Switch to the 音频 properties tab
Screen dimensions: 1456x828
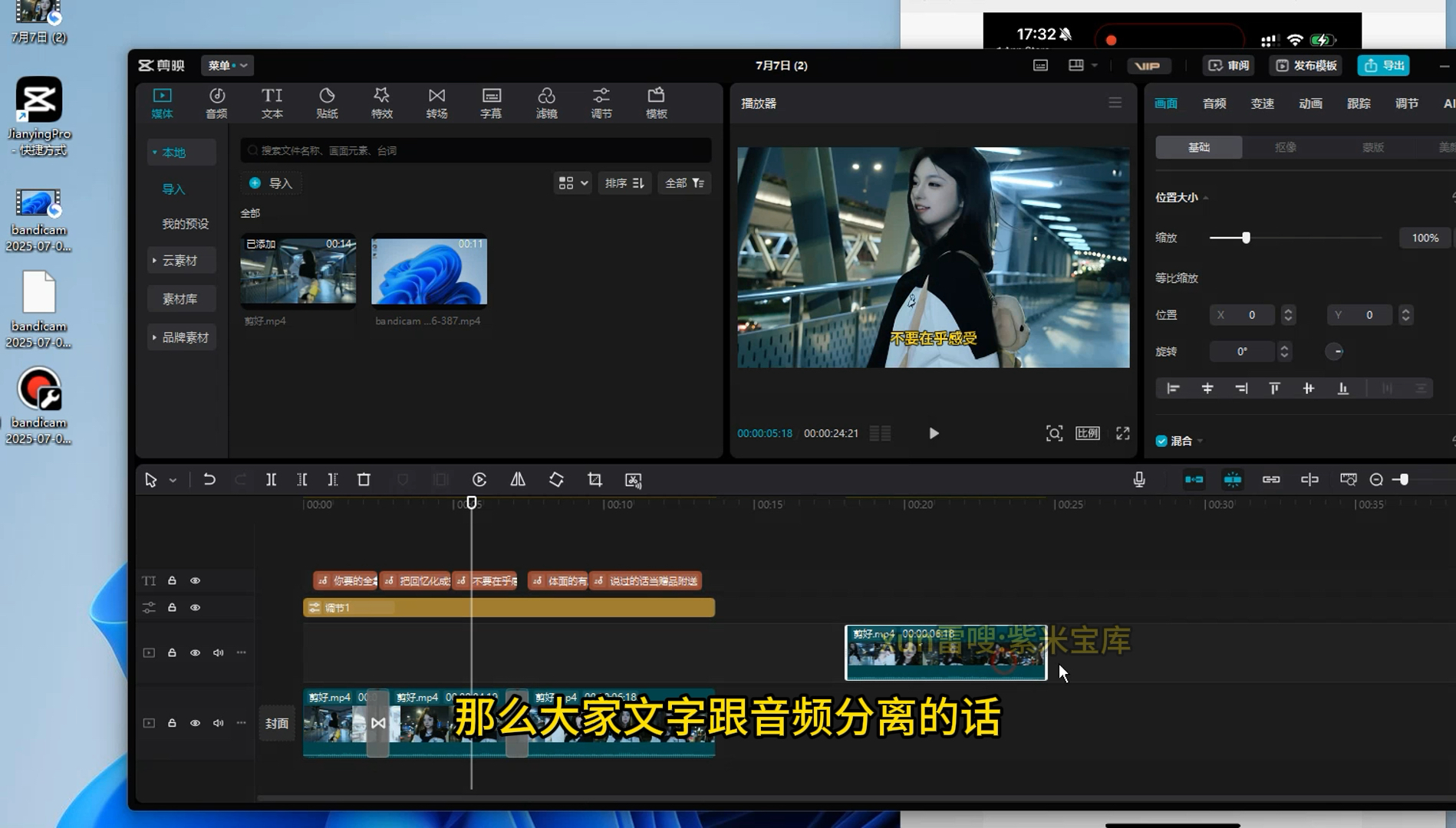coord(1214,103)
